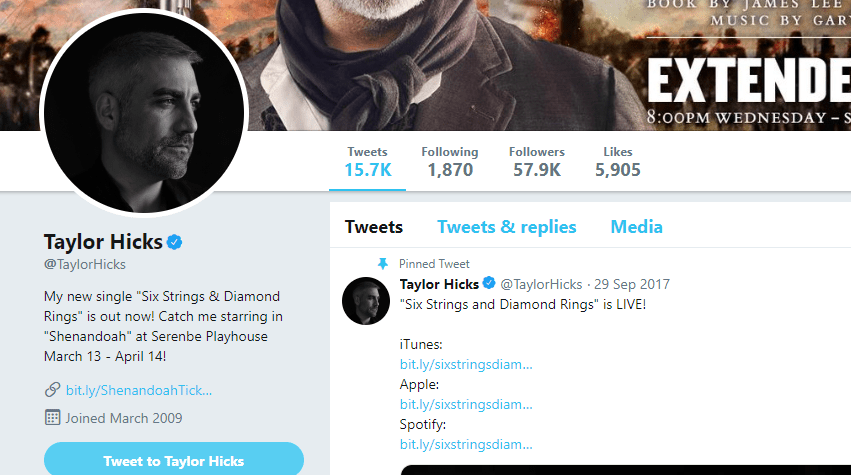Screen dimensions: 851x475
Task: Open the Following 1,870 list
Action: 449,162
